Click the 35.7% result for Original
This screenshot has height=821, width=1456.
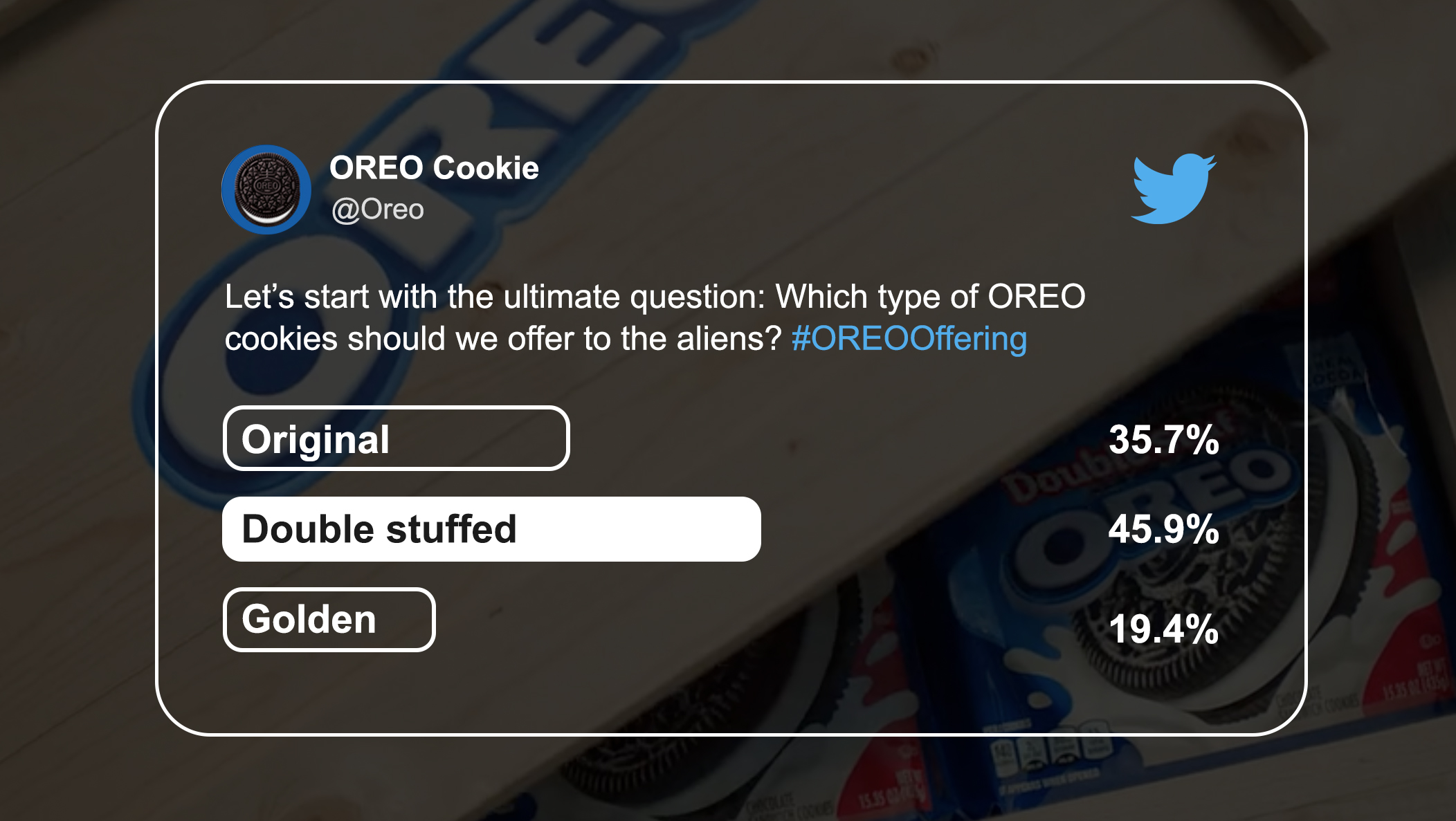[1163, 440]
